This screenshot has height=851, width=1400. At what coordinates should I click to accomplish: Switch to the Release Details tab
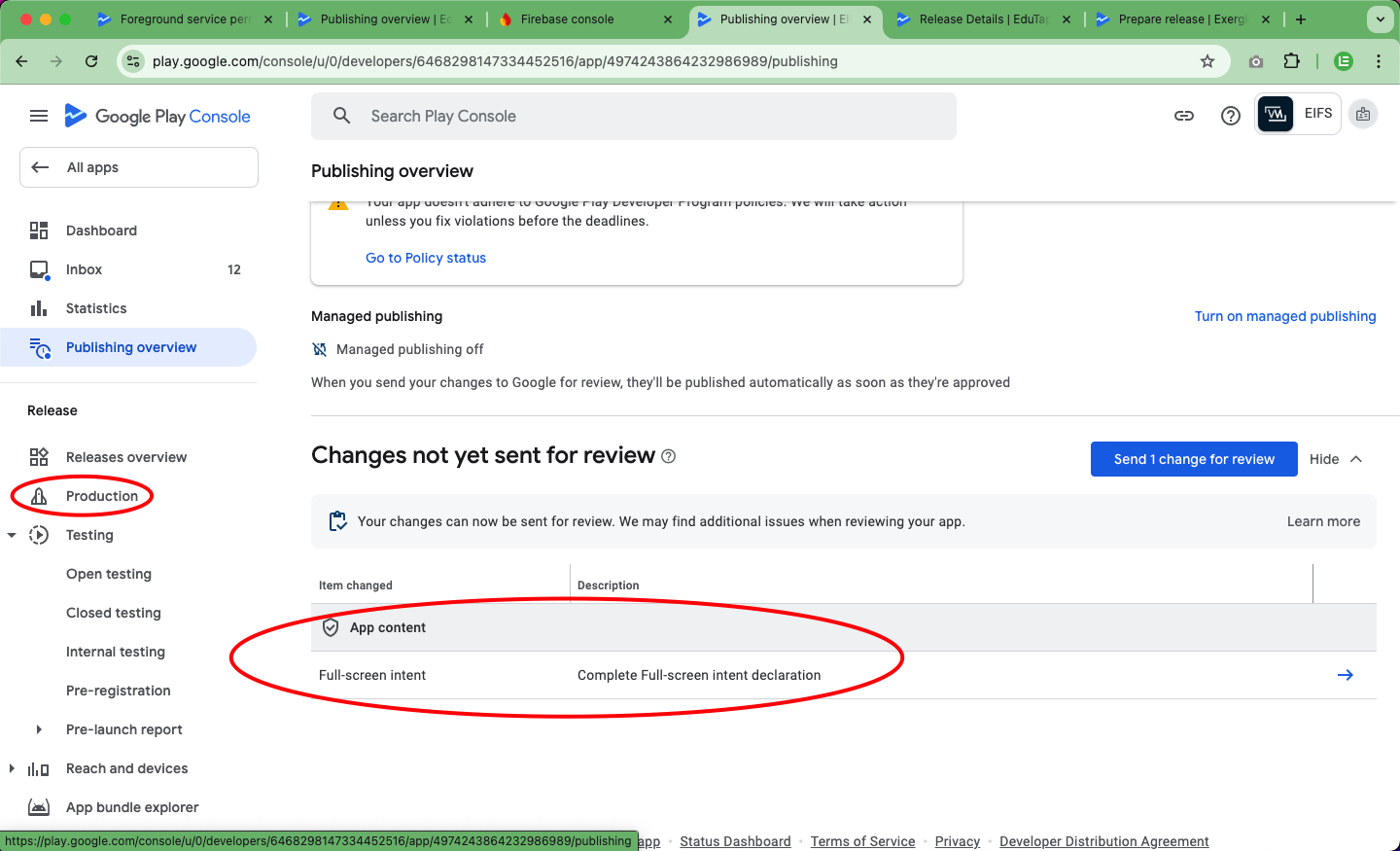(x=984, y=19)
